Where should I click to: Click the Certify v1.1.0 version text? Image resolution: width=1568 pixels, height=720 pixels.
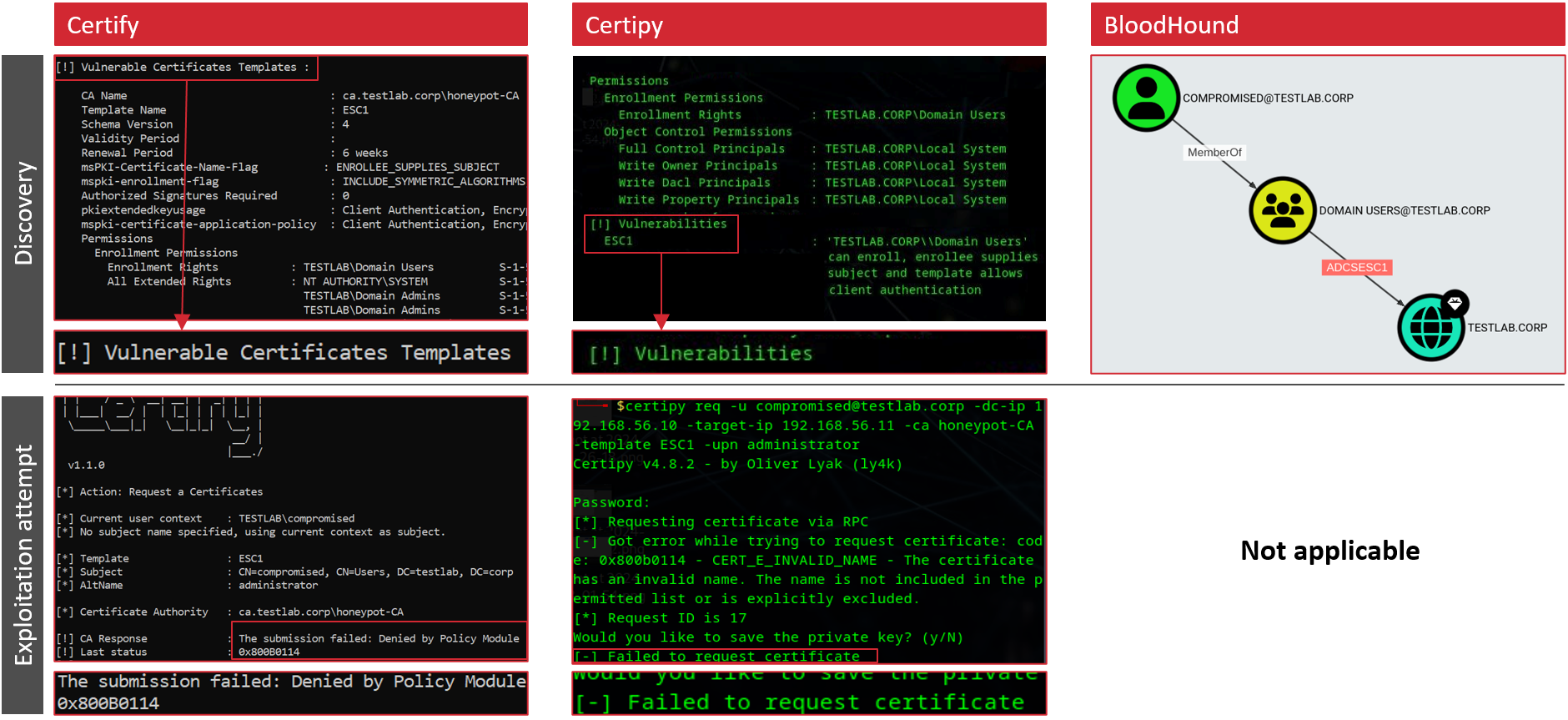(x=86, y=465)
